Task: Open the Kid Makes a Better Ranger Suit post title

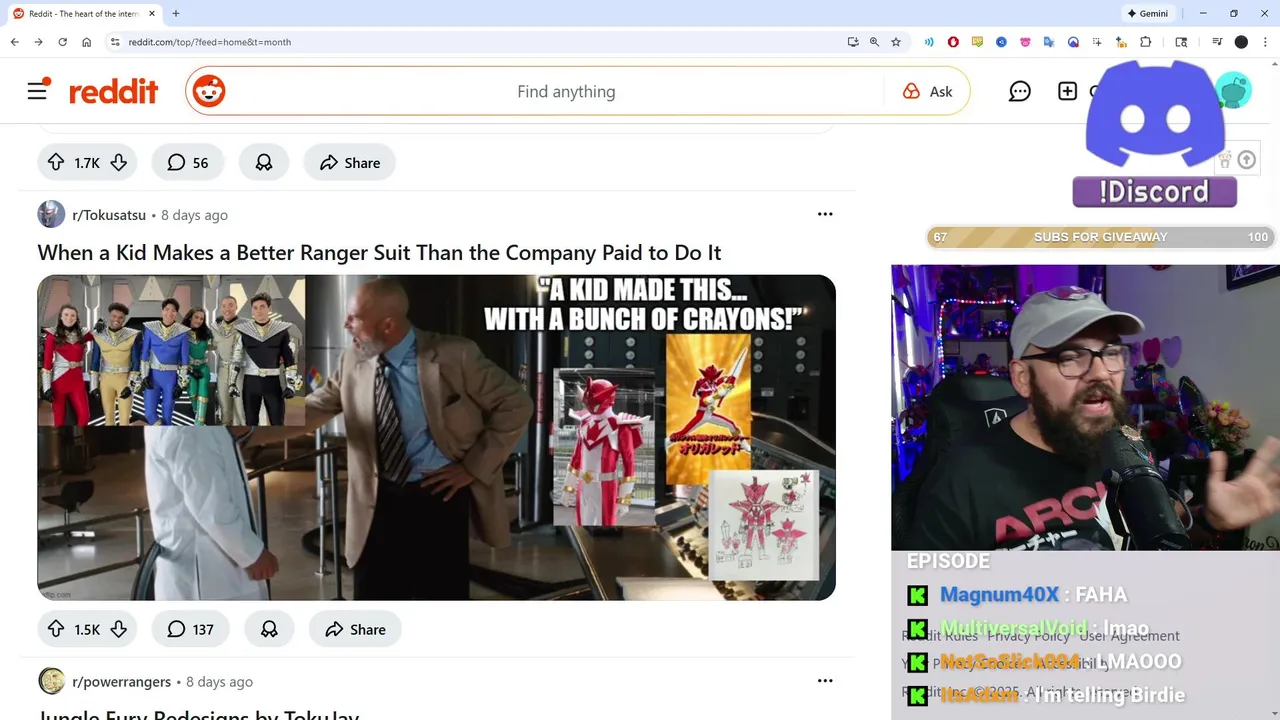Action: pyautogui.click(x=379, y=252)
